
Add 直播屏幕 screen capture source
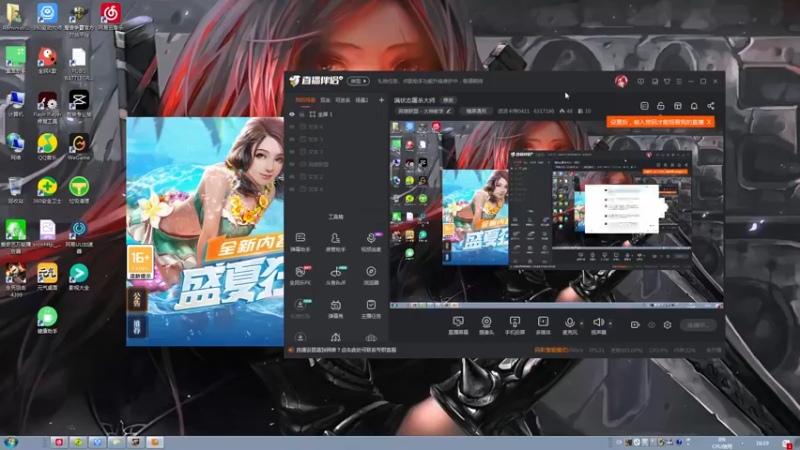click(x=458, y=326)
